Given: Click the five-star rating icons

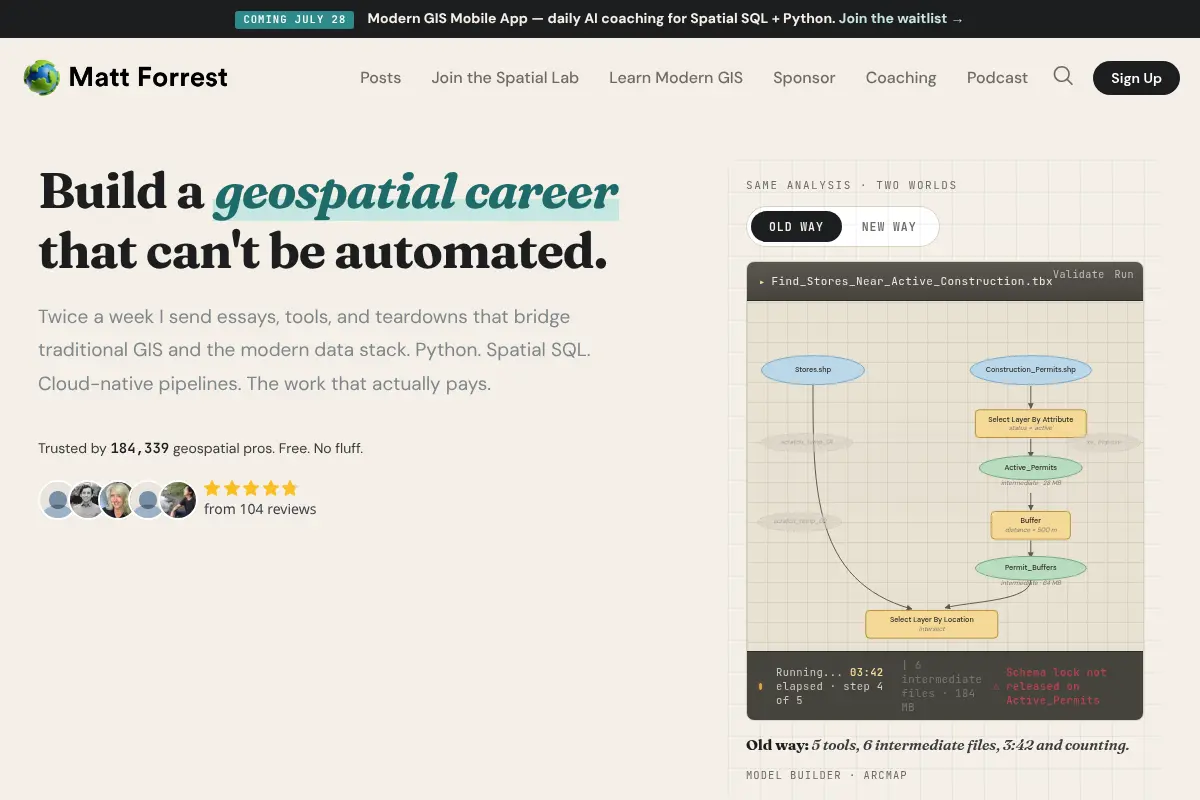Looking at the screenshot, I should point(251,488).
